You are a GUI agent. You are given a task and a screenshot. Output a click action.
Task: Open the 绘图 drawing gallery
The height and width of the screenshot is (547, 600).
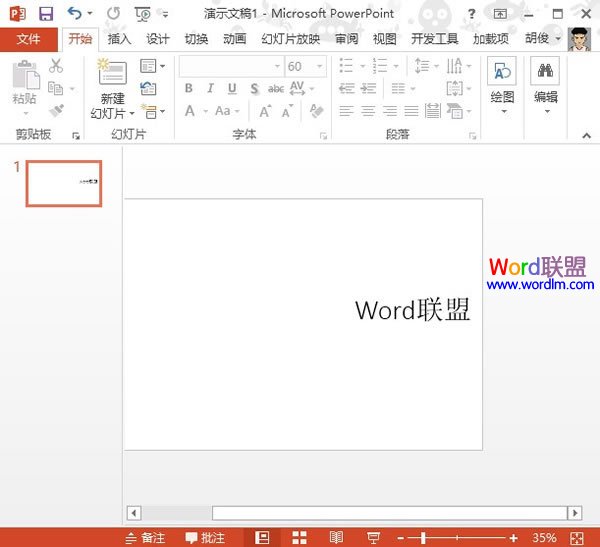tap(502, 86)
